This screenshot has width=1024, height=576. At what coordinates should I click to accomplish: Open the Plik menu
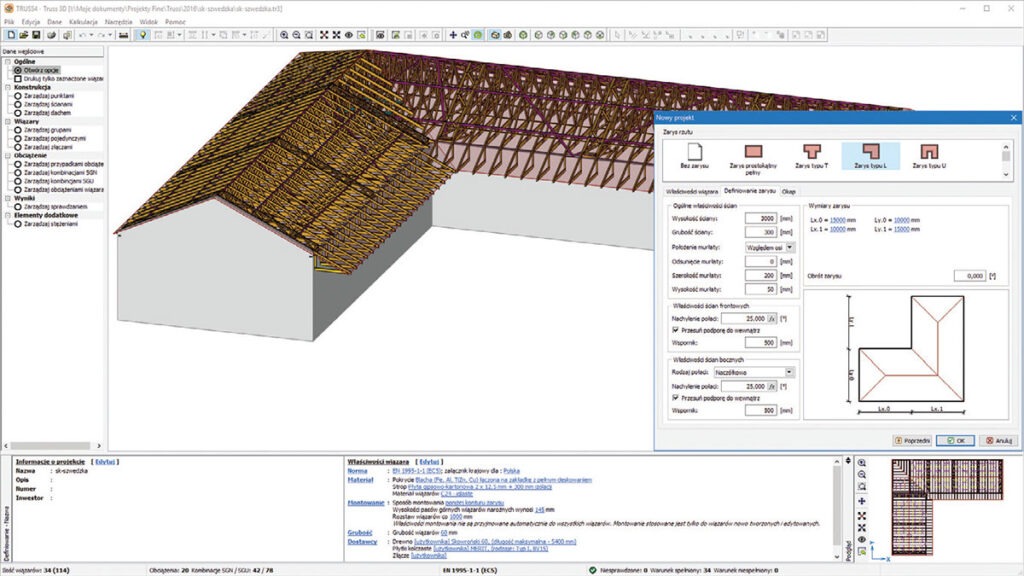click(9, 22)
